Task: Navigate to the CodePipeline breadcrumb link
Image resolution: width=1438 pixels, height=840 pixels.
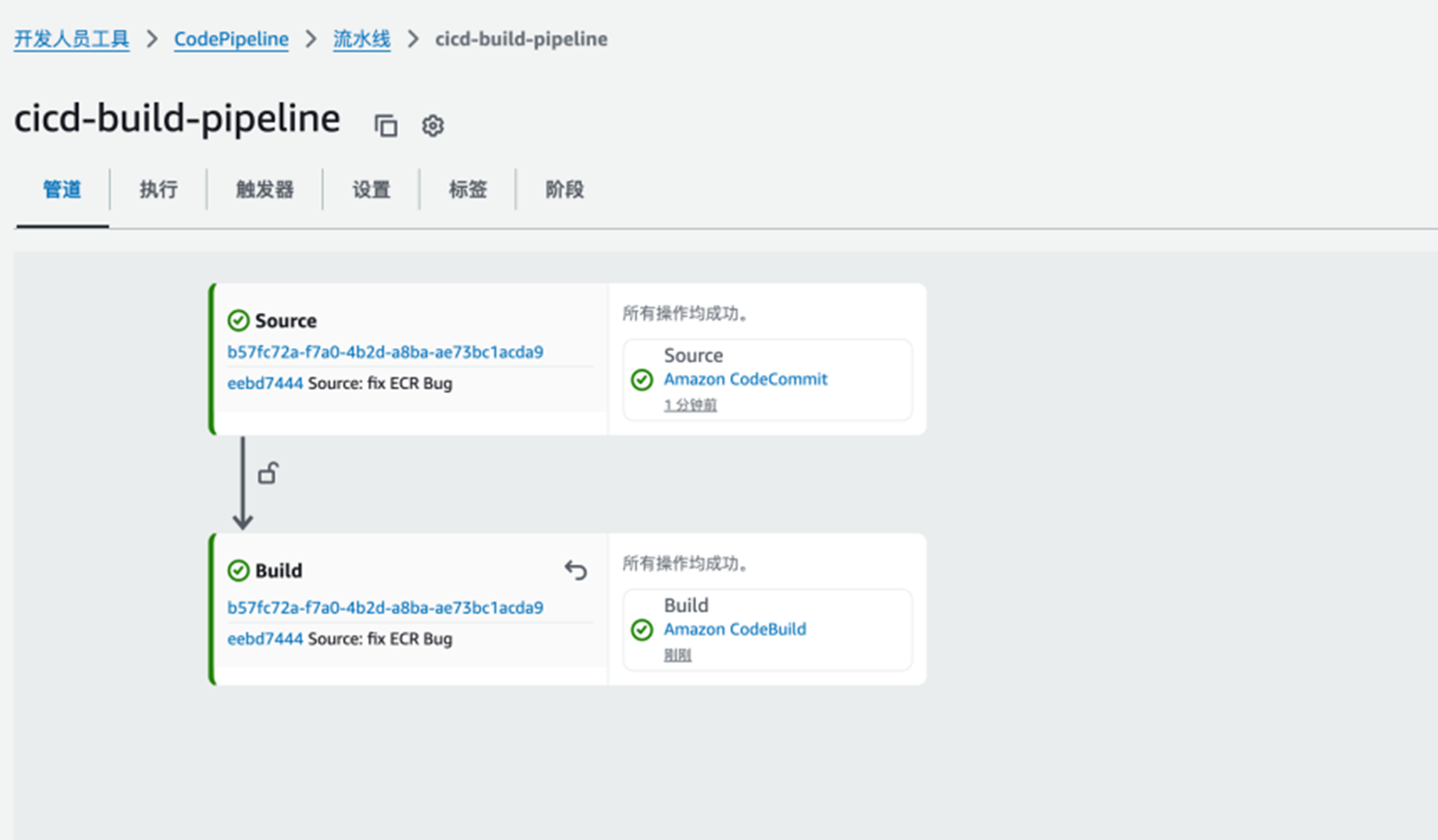Action: (231, 39)
